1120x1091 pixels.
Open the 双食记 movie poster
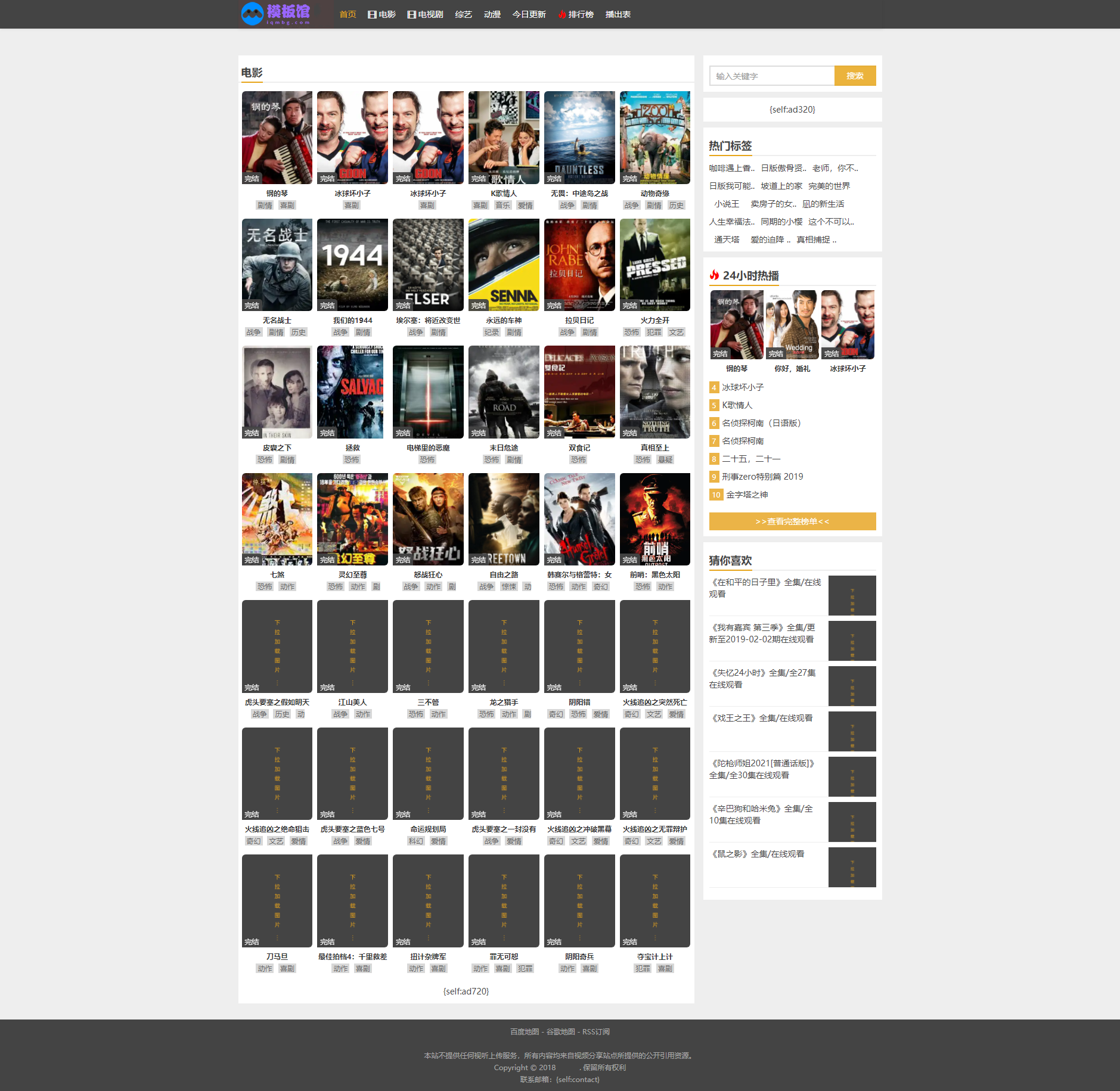point(579,392)
